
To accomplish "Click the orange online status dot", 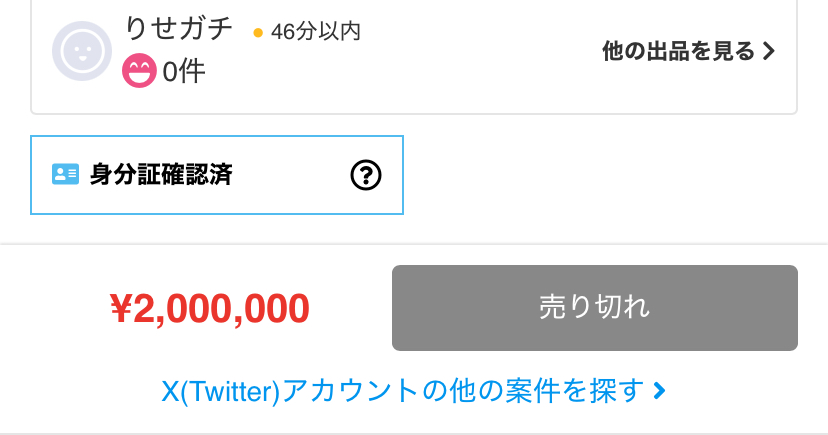I will (x=257, y=33).
